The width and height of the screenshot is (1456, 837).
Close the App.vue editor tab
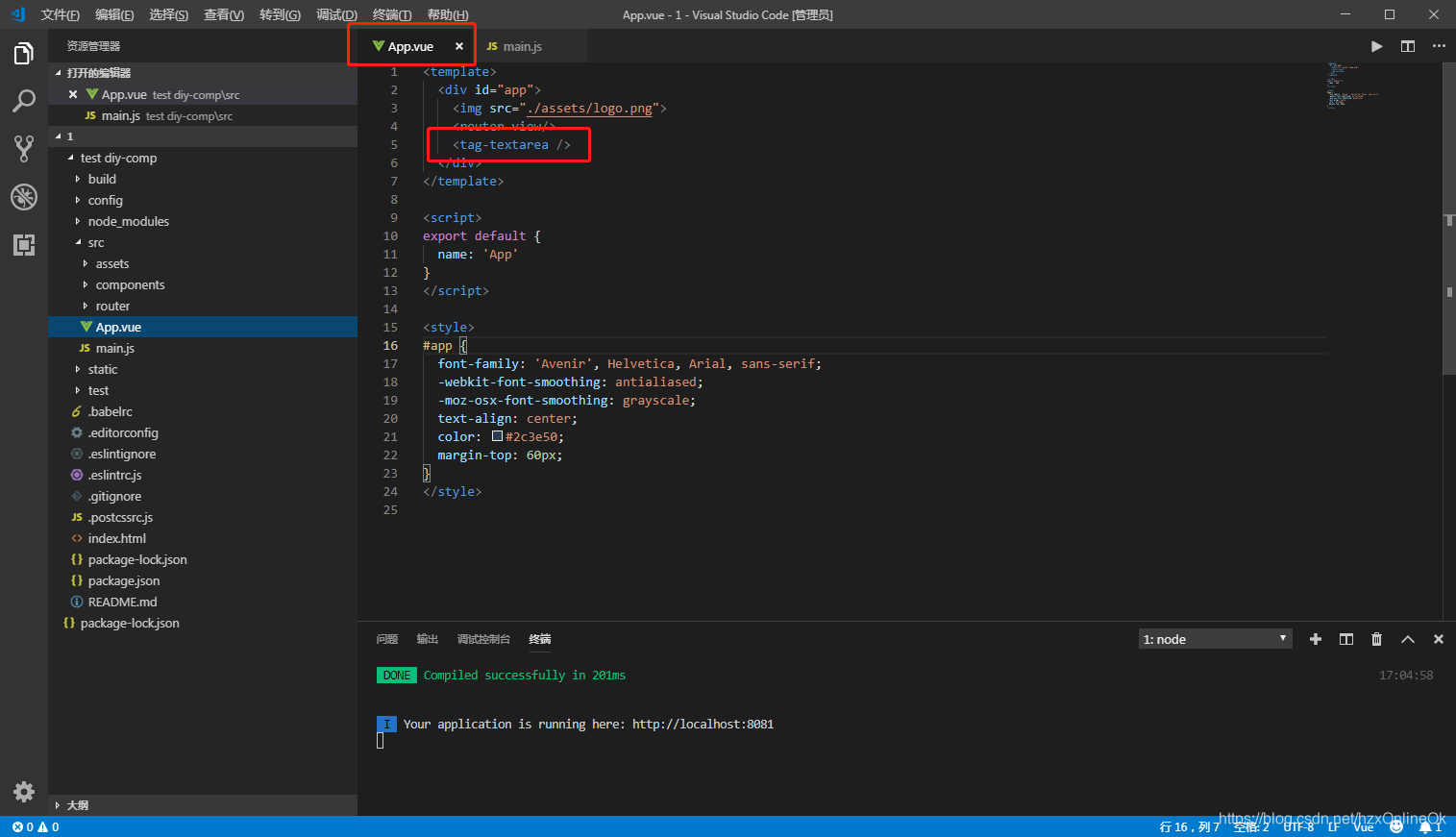coord(459,46)
